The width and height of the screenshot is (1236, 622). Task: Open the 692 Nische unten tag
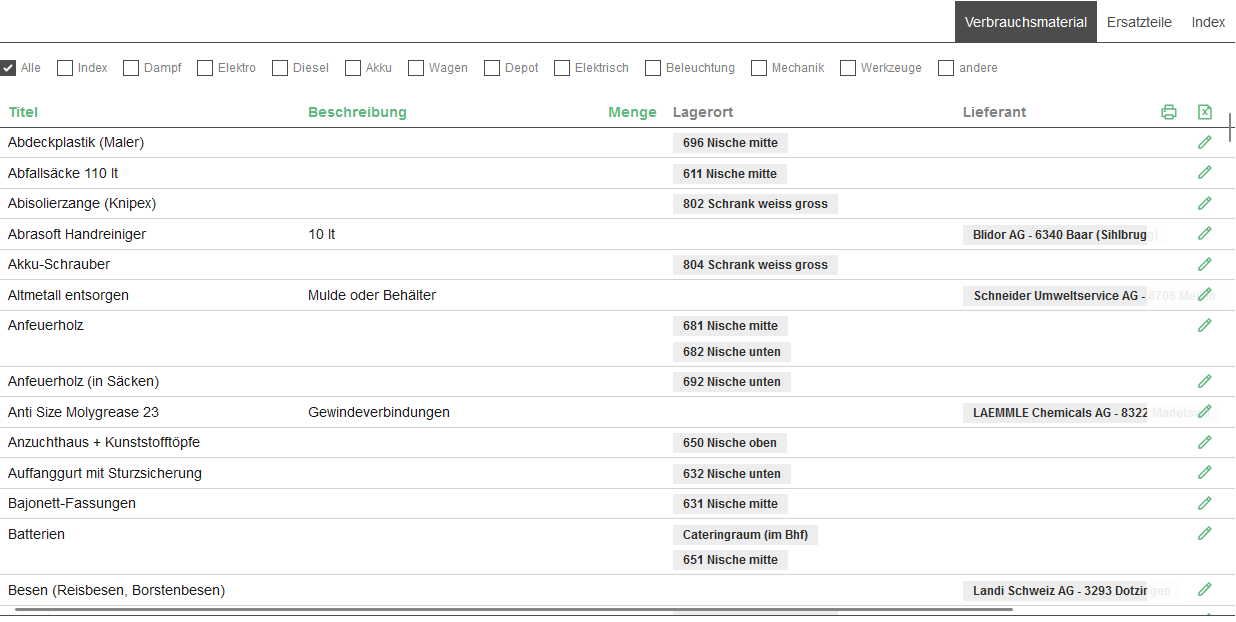click(732, 382)
